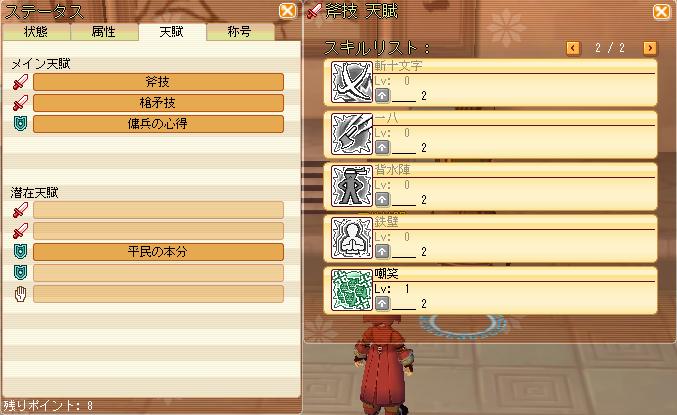Switch to the 状態 tab
This screenshot has height=415, width=677.
click(x=36, y=32)
